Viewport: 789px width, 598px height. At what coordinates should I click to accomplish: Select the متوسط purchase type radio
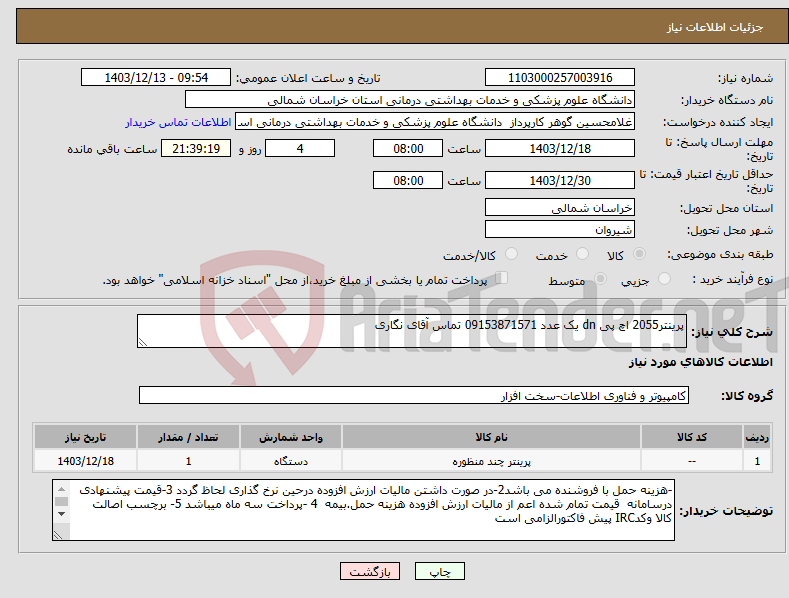[600, 278]
